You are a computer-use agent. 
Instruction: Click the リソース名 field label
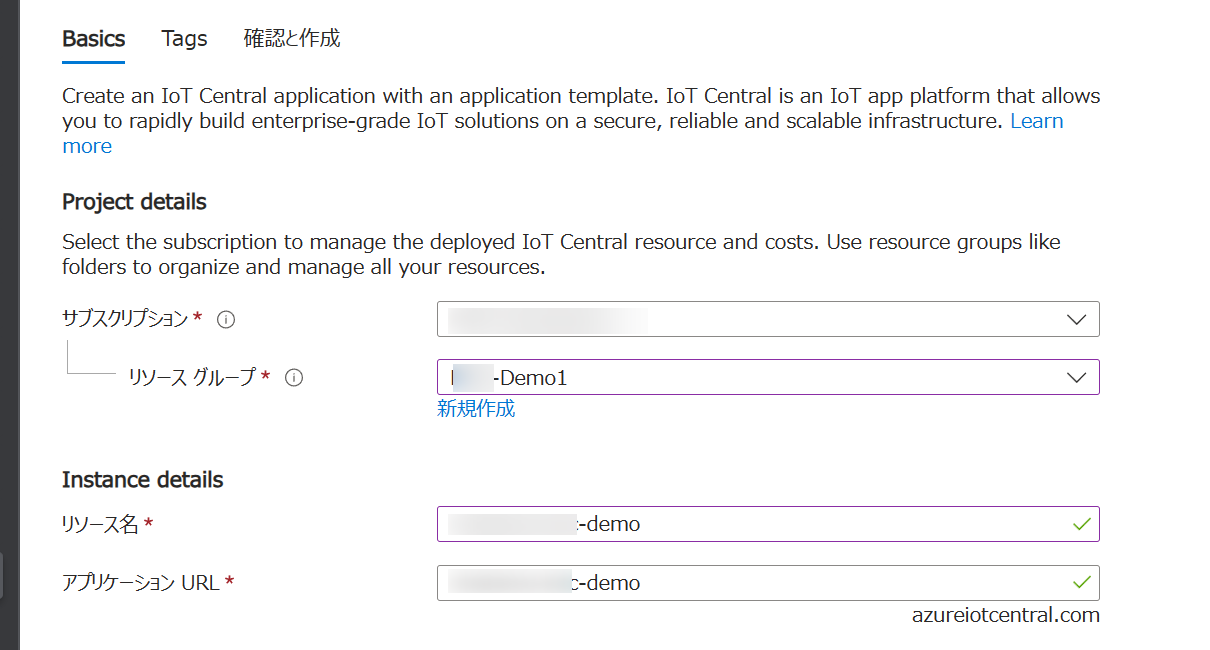click(100, 524)
